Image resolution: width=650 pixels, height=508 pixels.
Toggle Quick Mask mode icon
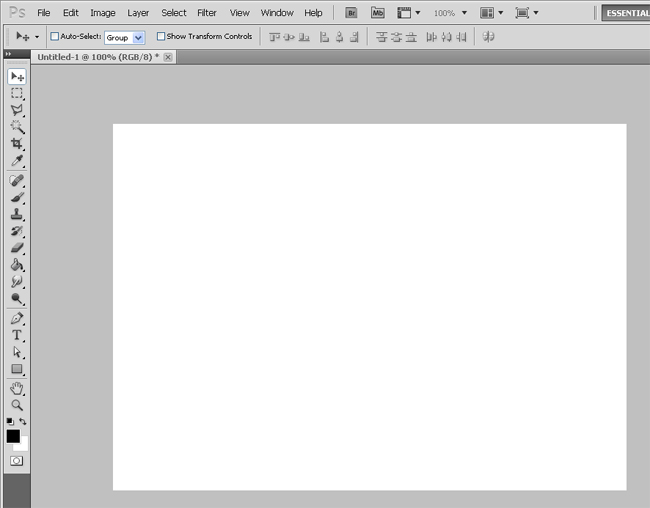[17, 461]
